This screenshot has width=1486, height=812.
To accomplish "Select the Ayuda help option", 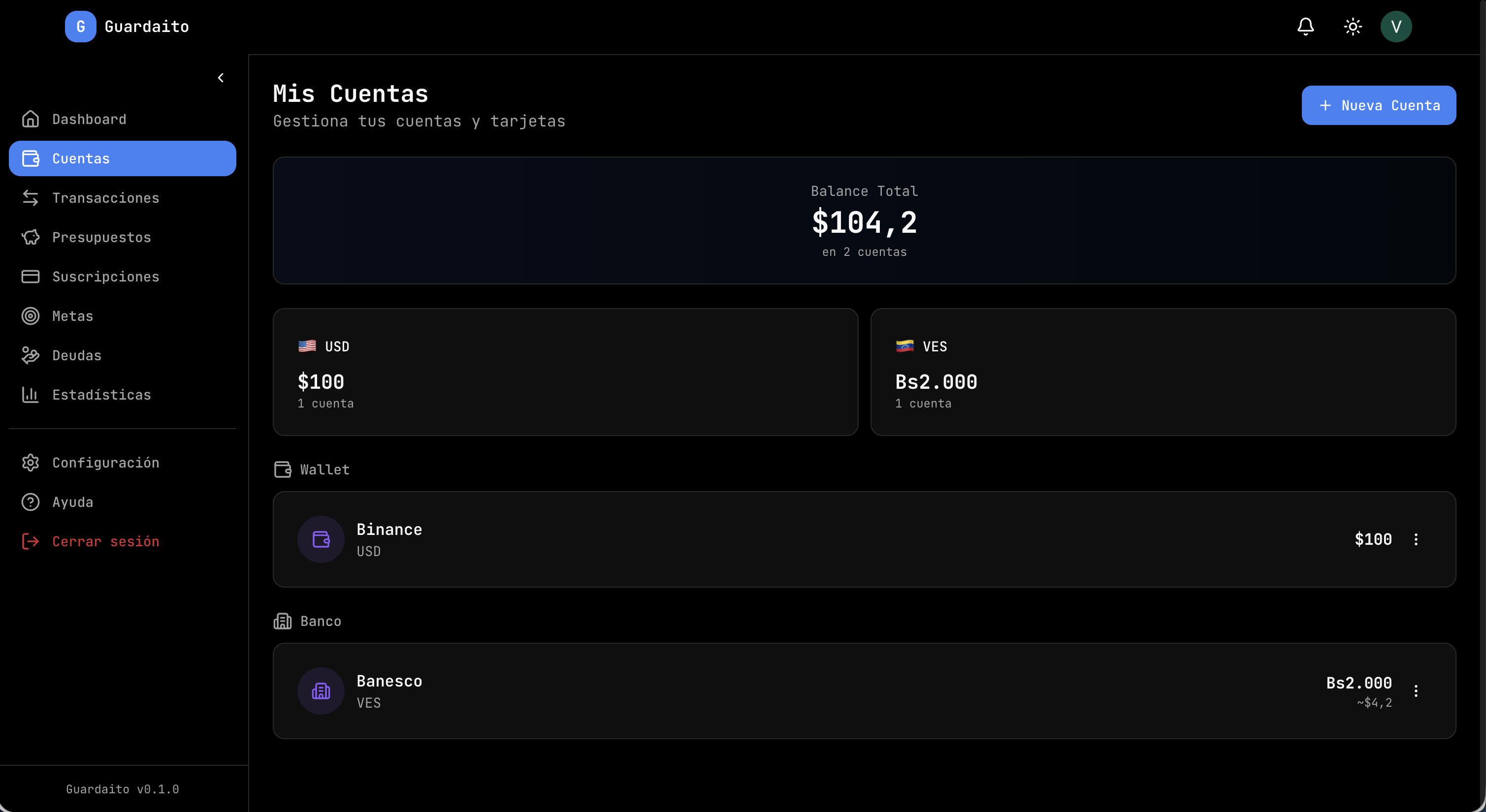I will (x=73, y=502).
